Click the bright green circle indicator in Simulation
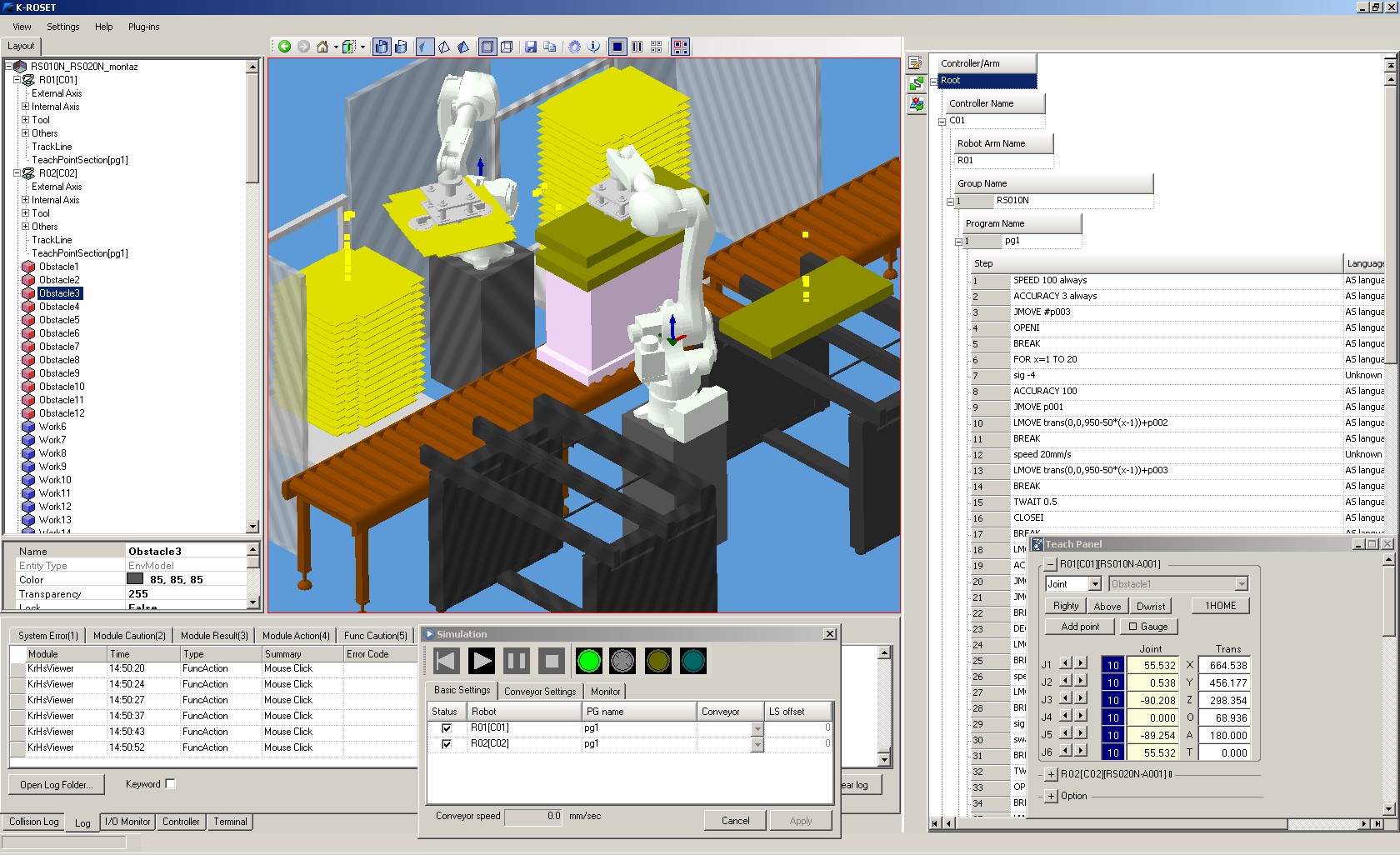1400x855 pixels. point(588,661)
